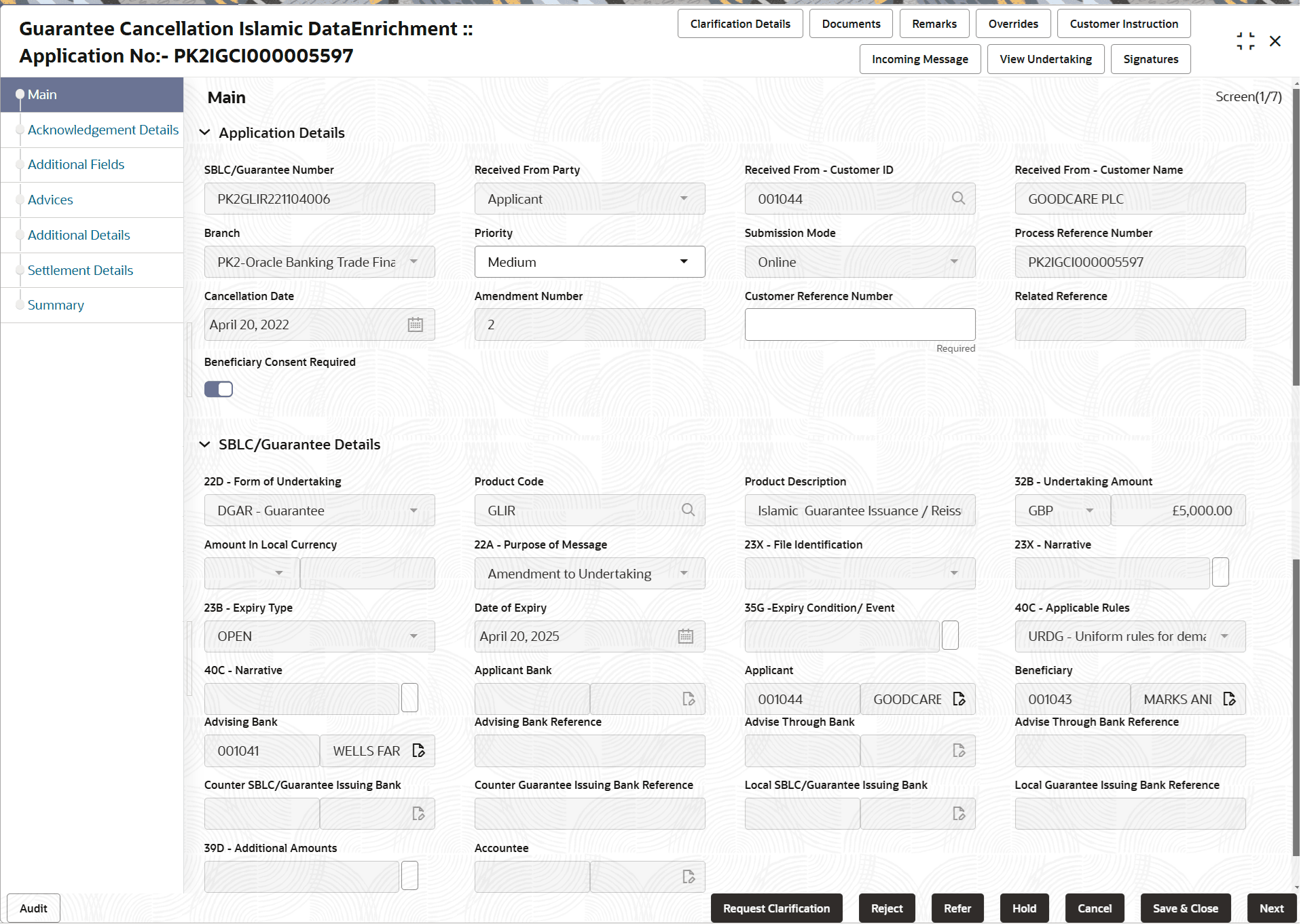
Task: View party details for WELLS FAR advising bank
Action: coord(418,750)
